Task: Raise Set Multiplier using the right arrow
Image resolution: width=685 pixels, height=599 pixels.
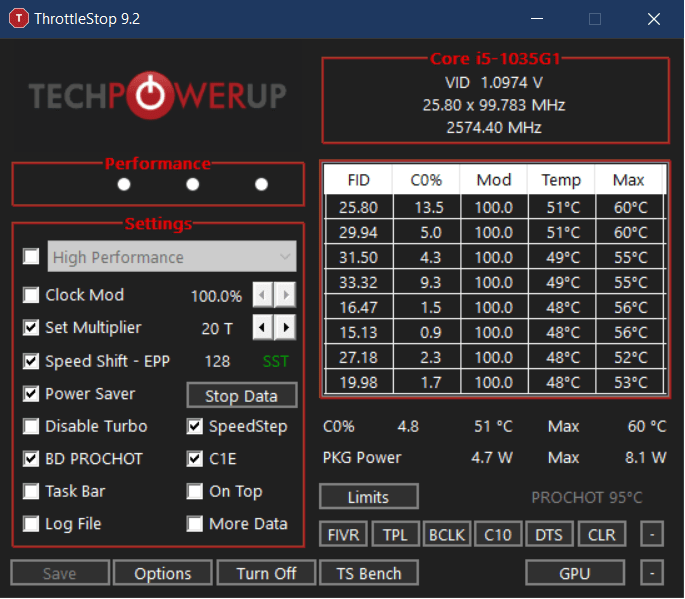Action: [x=285, y=327]
